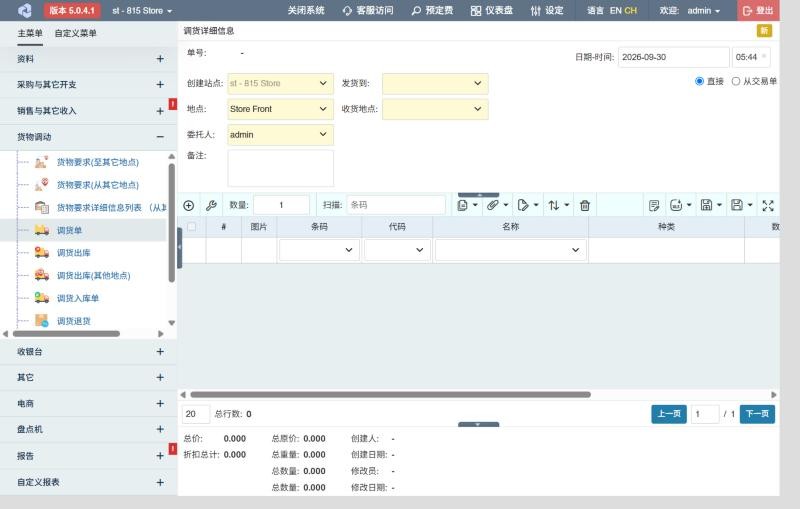Image resolution: width=800 pixels, height=509 pixels.
Task: Switch to the 自定义菜单 tab
Action: pos(76,33)
